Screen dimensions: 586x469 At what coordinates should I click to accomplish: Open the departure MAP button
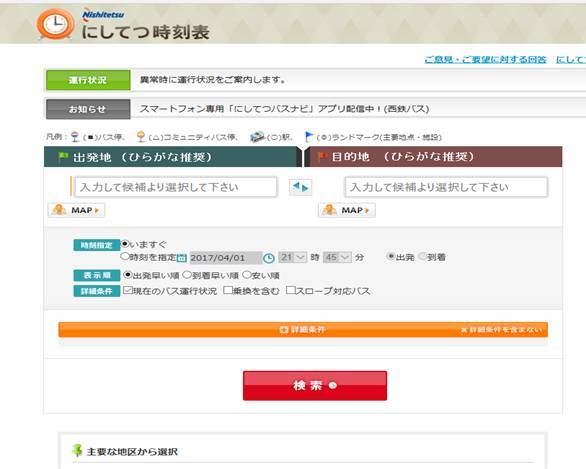(76, 210)
